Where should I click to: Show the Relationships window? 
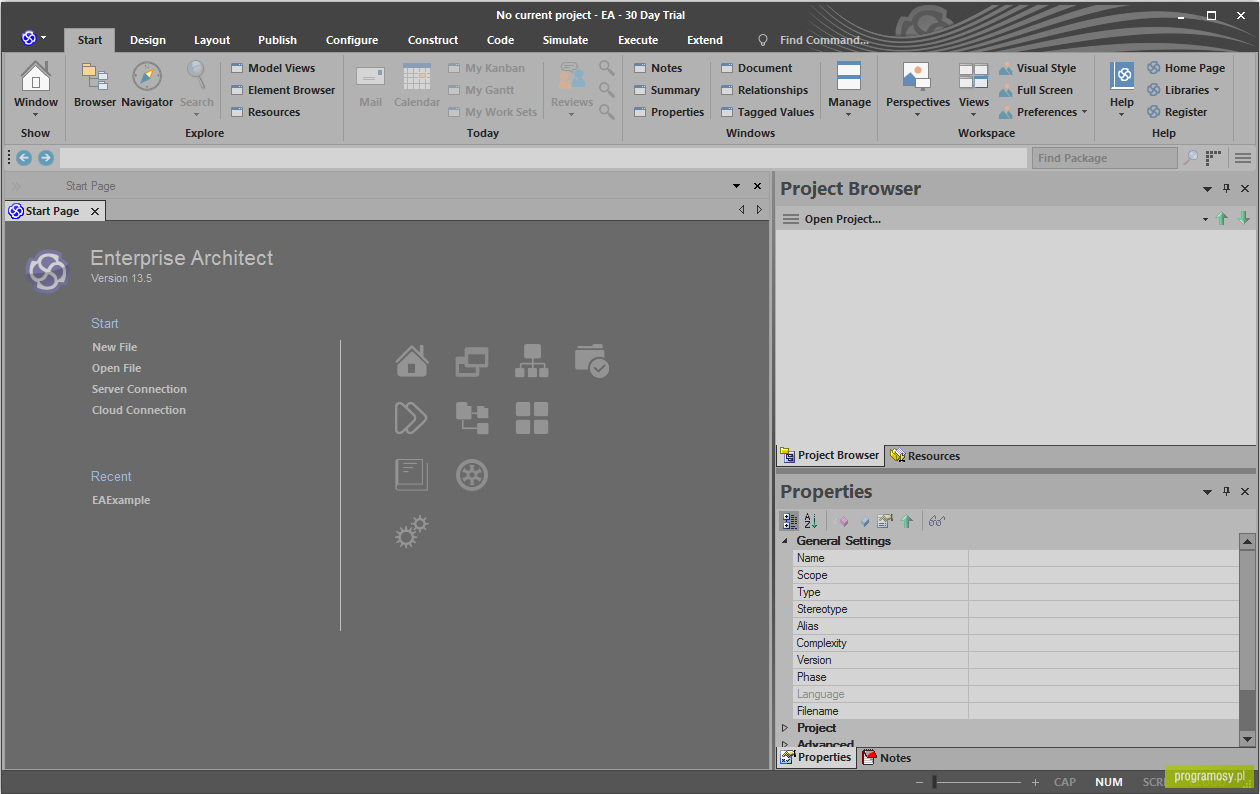[x=764, y=90]
